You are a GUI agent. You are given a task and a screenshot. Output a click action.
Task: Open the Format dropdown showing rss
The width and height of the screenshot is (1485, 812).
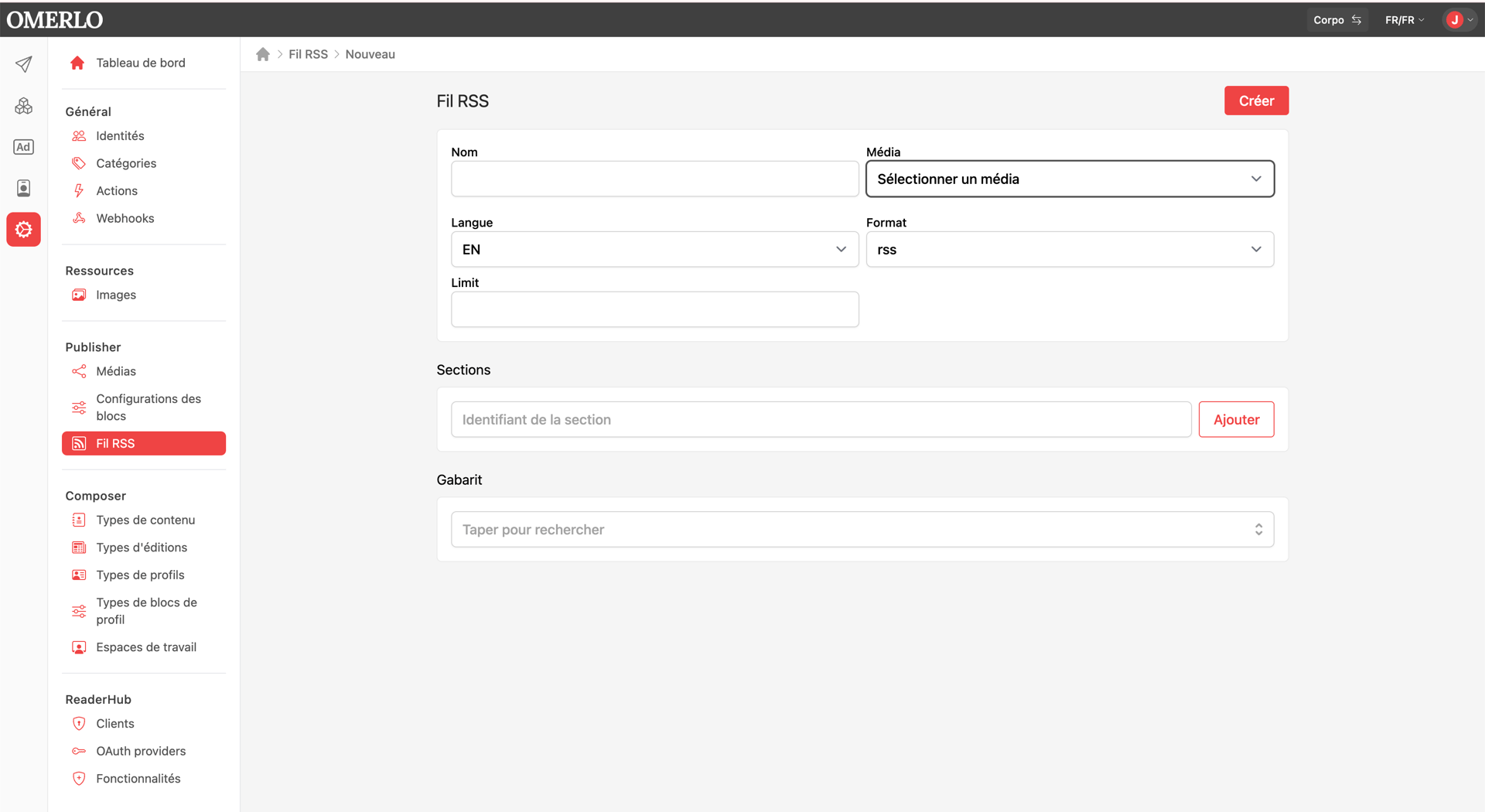(1070, 249)
